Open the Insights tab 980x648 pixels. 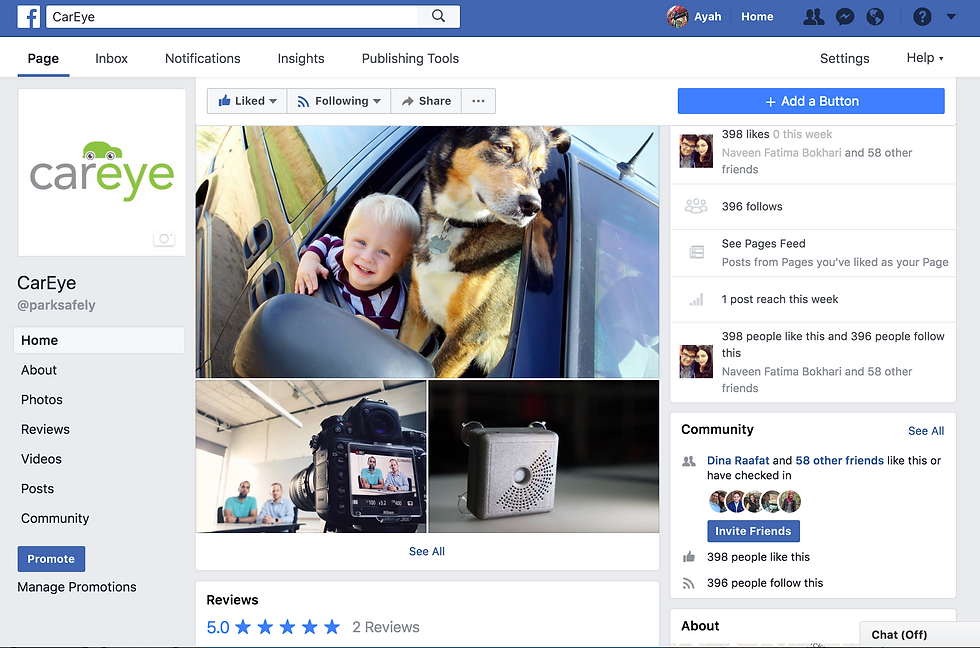[301, 59]
